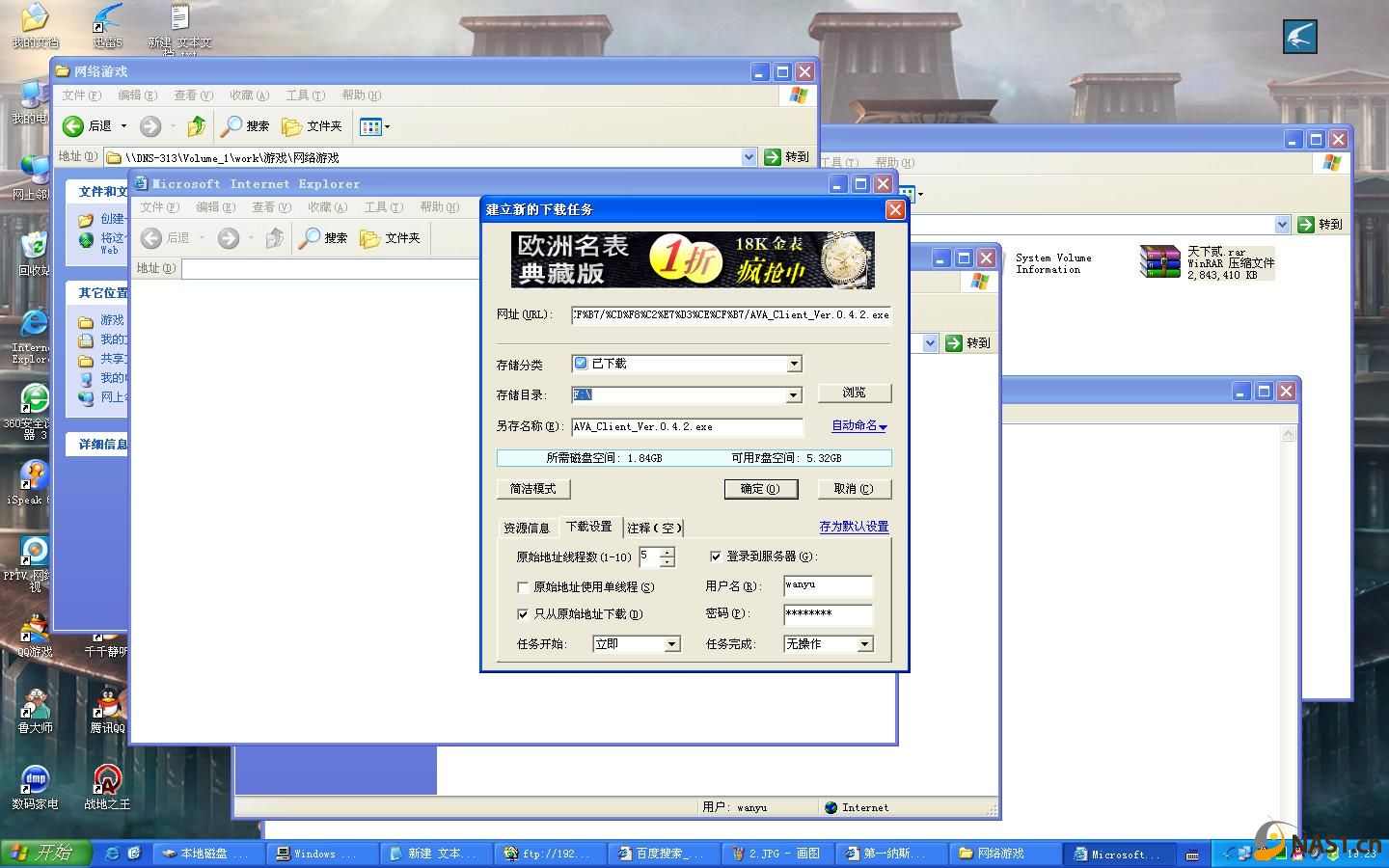
Task: Click the 存为默认设置 link
Action: [x=854, y=527]
